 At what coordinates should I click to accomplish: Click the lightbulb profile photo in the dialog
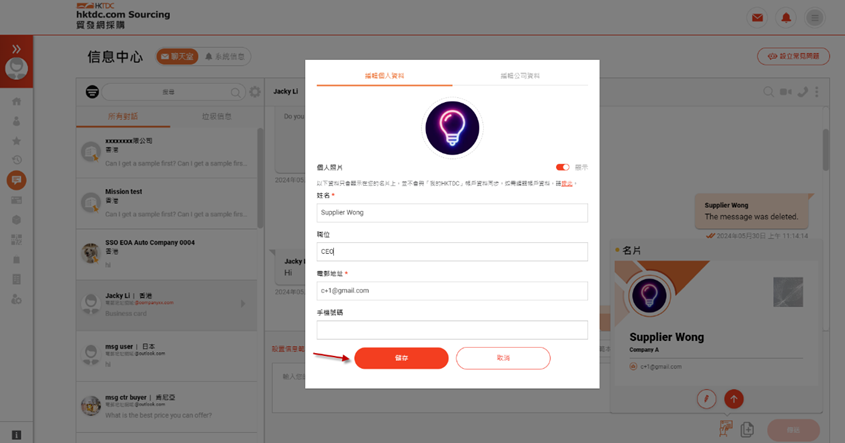(452, 128)
